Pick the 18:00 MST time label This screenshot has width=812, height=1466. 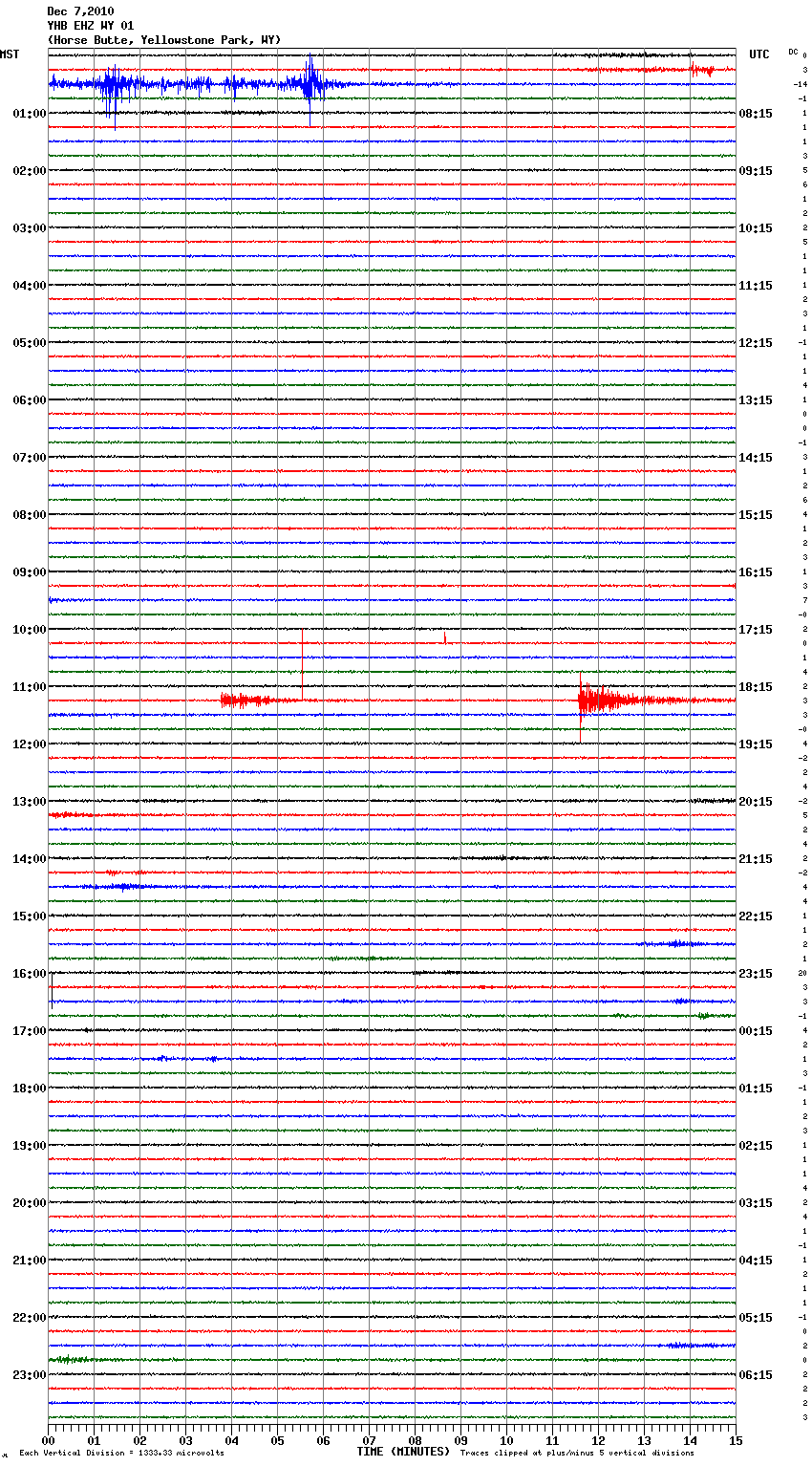(30, 1089)
